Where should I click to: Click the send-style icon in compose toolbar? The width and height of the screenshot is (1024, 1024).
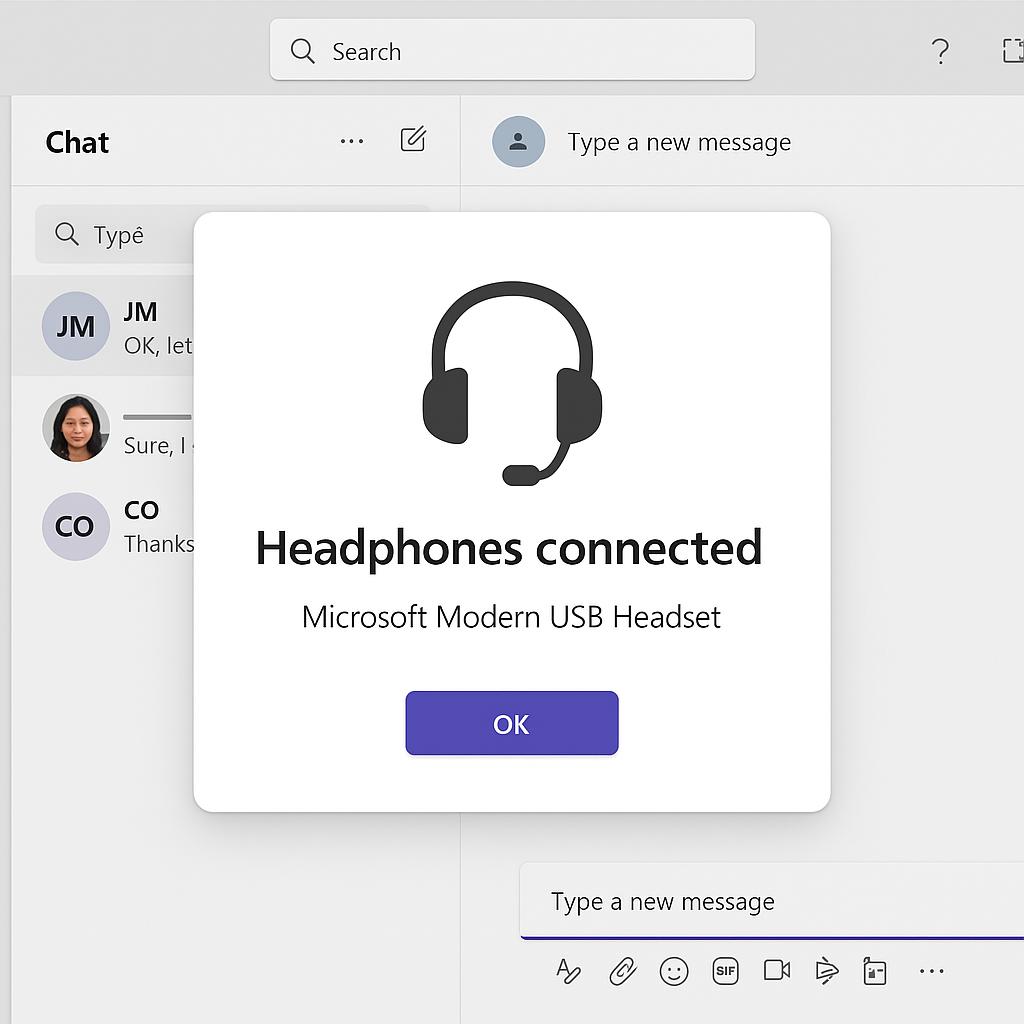(x=827, y=971)
